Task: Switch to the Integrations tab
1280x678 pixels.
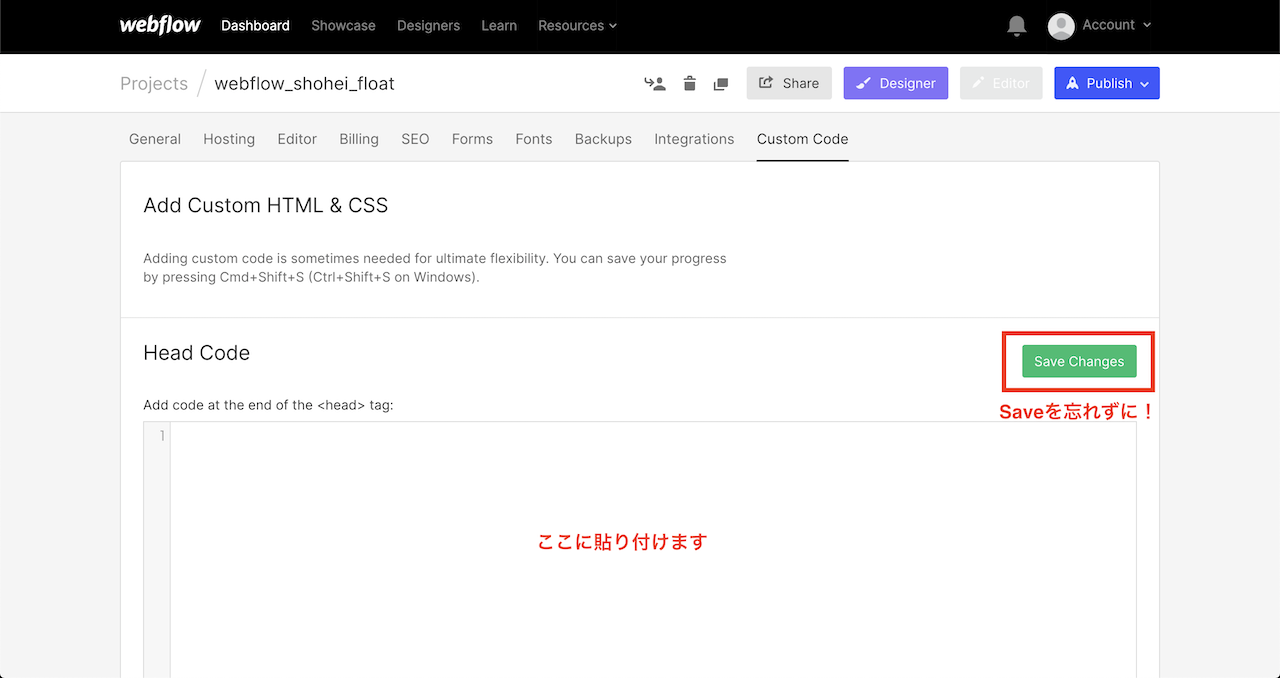Action: tap(694, 139)
